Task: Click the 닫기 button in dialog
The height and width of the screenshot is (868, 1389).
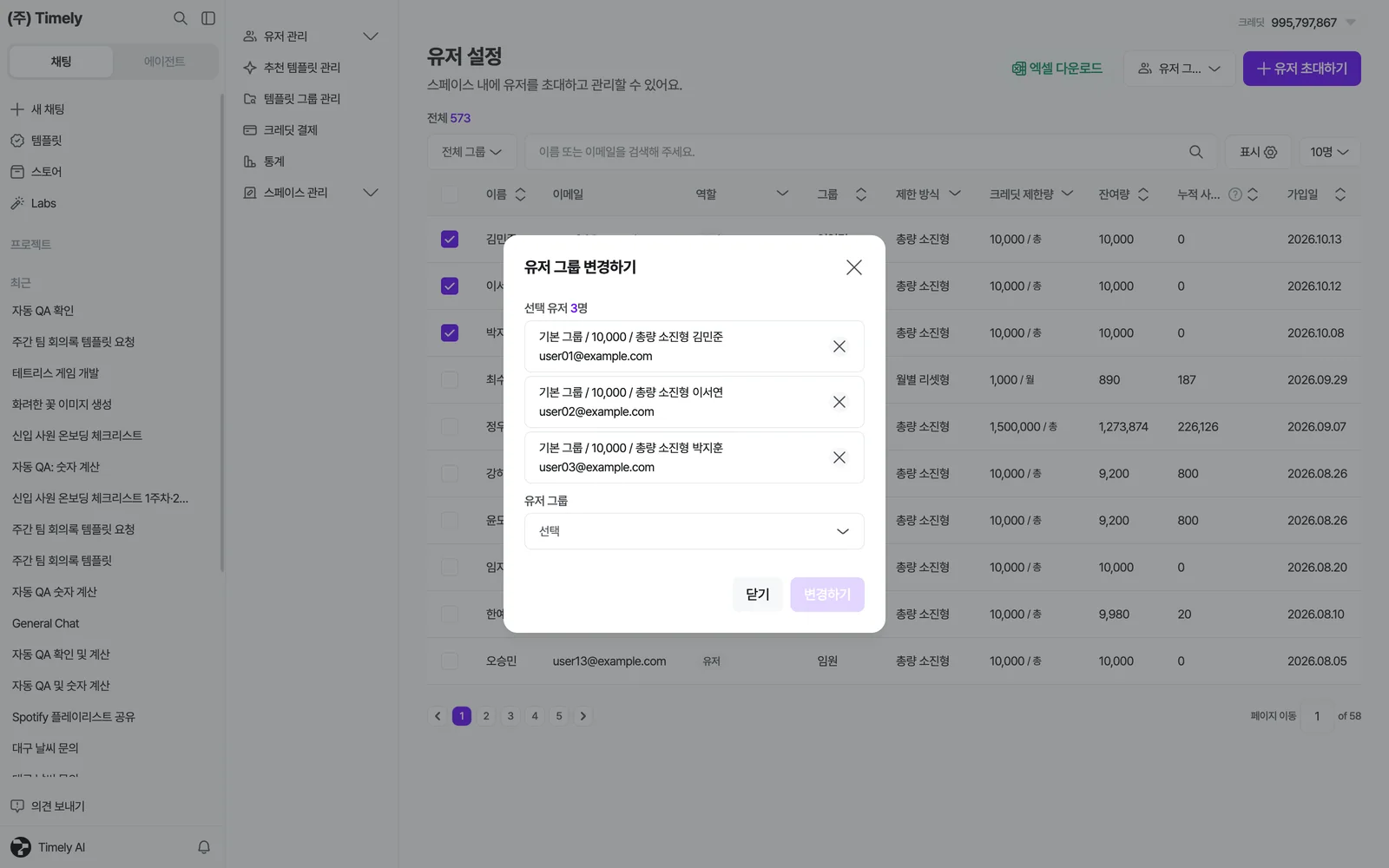Action: click(758, 595)
